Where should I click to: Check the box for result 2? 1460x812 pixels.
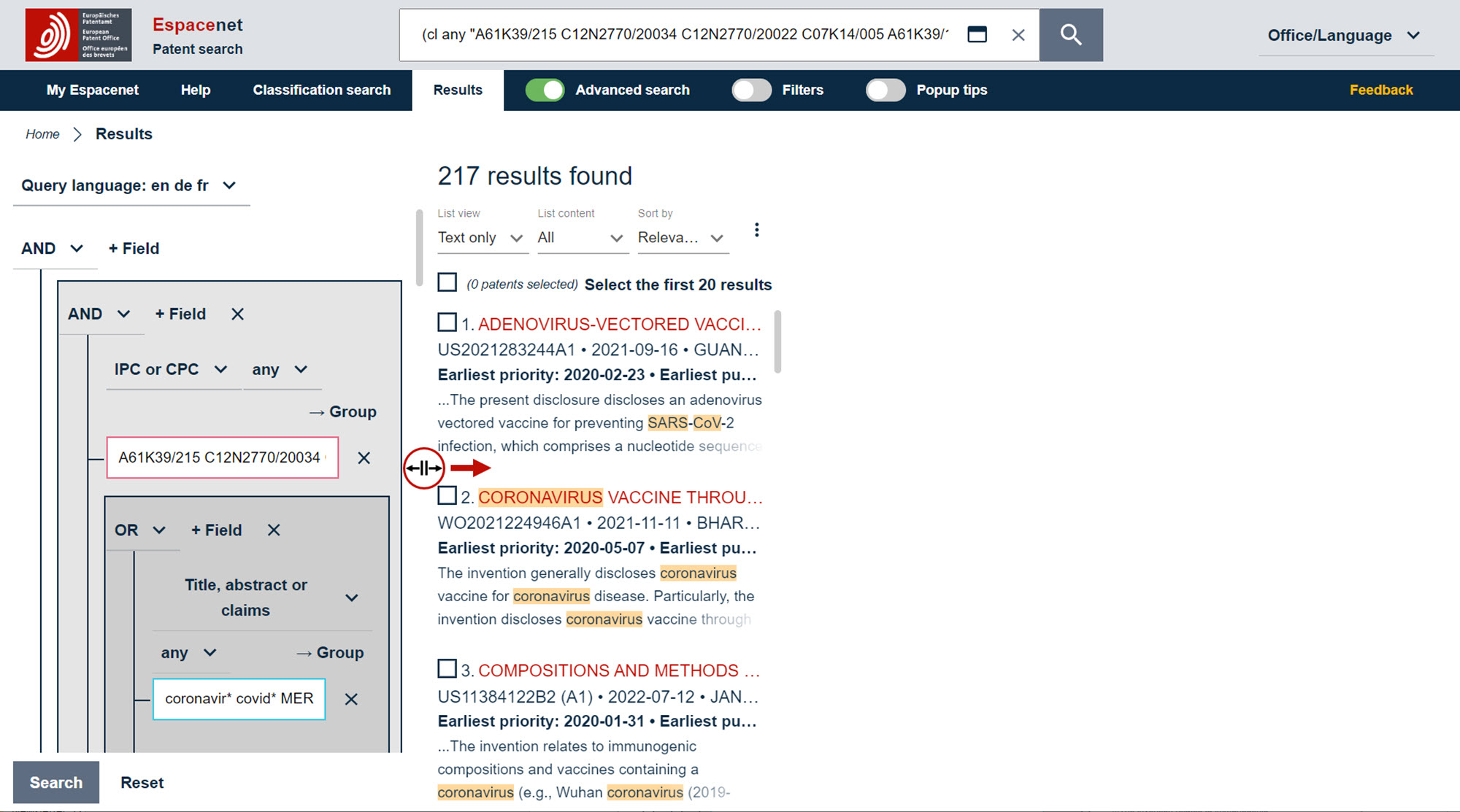[x=447, y=496]
